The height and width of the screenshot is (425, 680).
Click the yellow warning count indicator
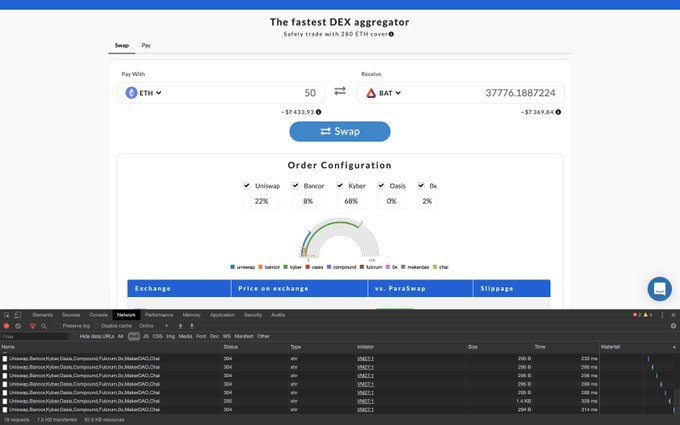(x=647, y=315)
